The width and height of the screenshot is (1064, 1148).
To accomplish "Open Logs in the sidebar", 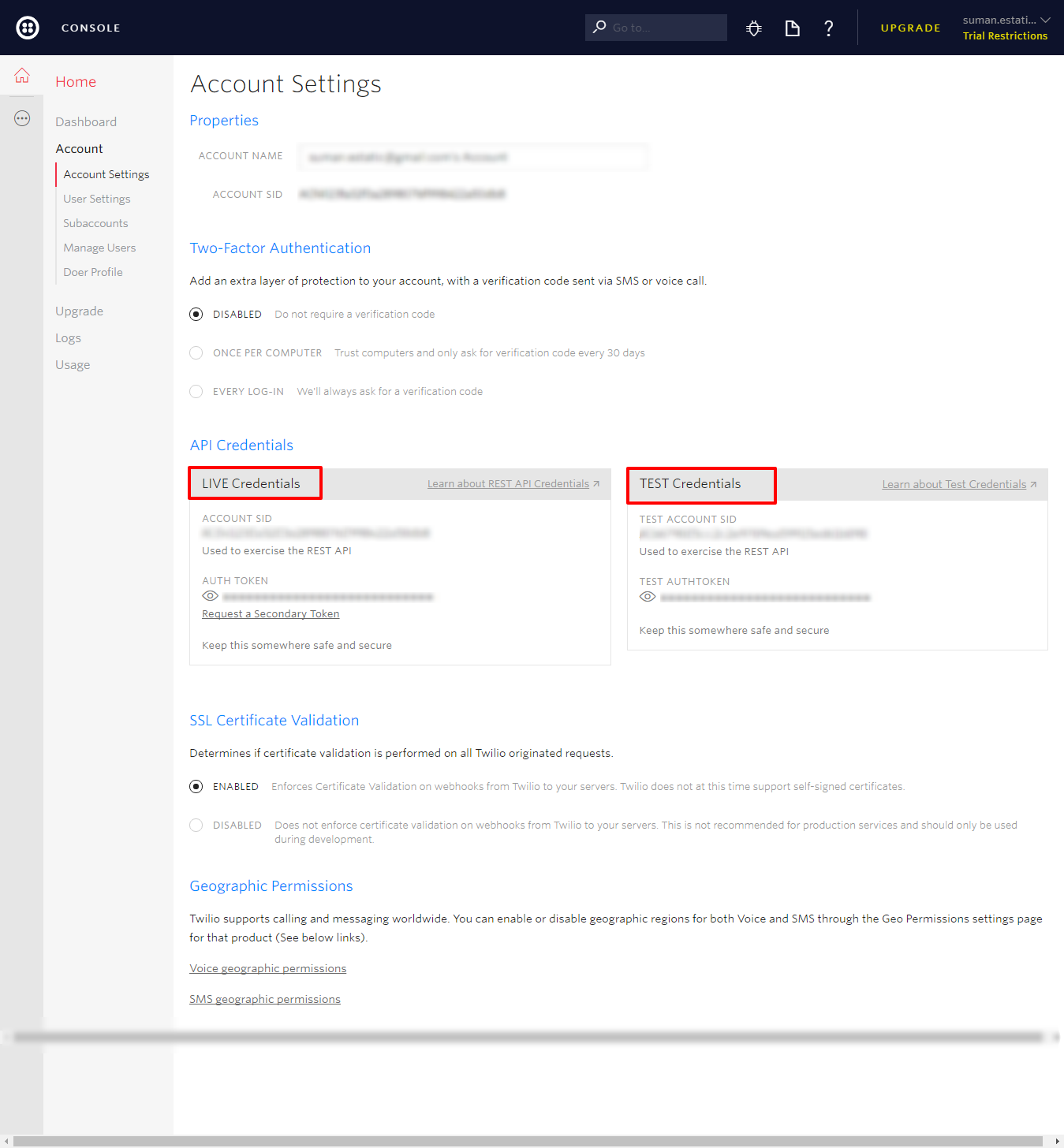I will pyautogui.click(x=68, y=337).
